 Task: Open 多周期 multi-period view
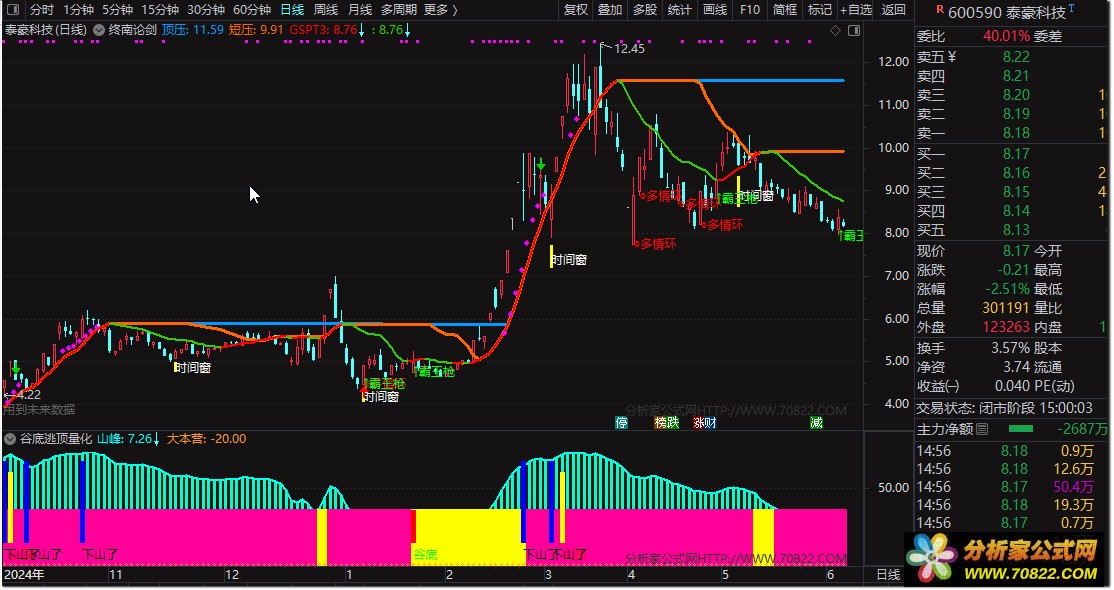point(399,10)
